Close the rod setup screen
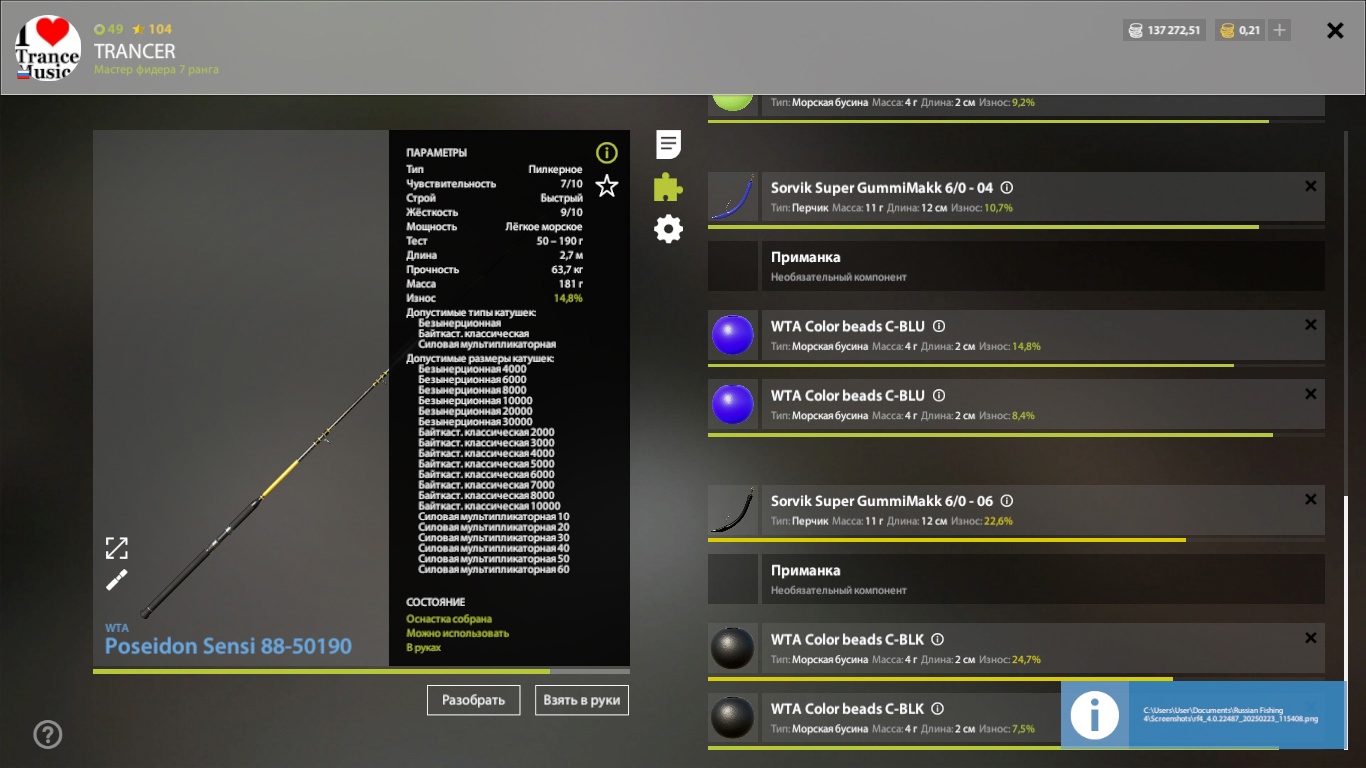 click(x=1335, y=31)
